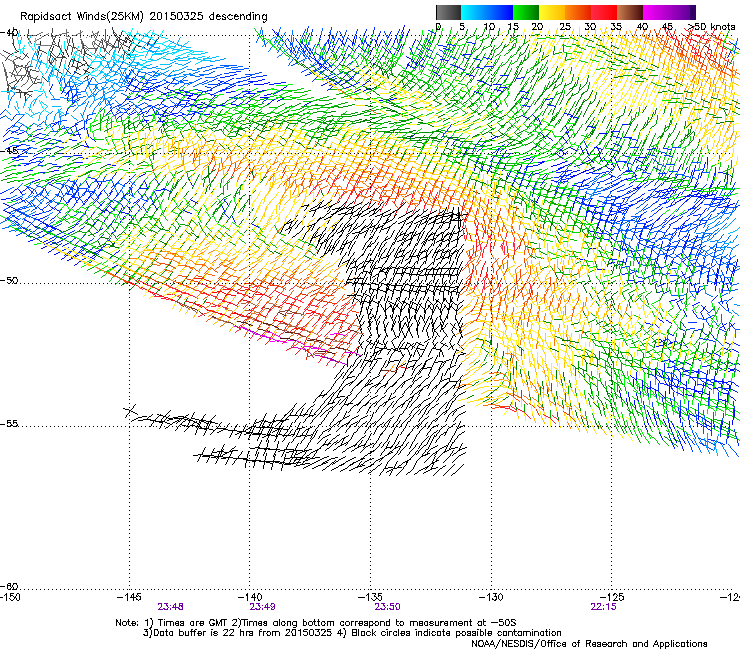Click the '-150' longitude axis label
This screenshot has width=740, height=650.
(x=10, y=597)
